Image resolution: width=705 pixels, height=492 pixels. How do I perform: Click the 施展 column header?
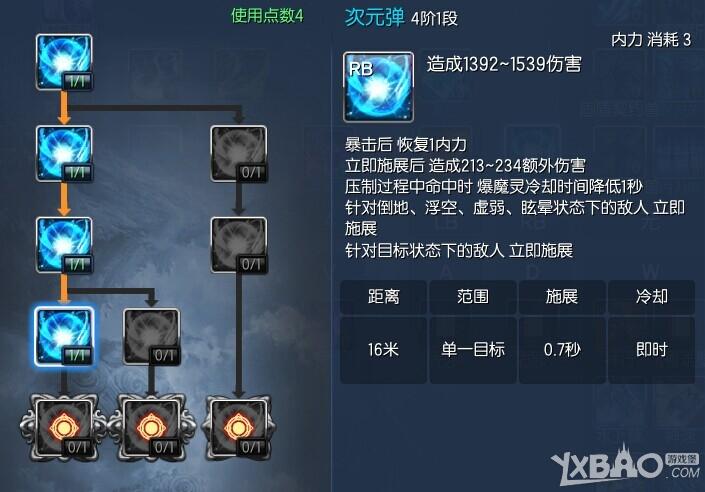click(562, 297)
